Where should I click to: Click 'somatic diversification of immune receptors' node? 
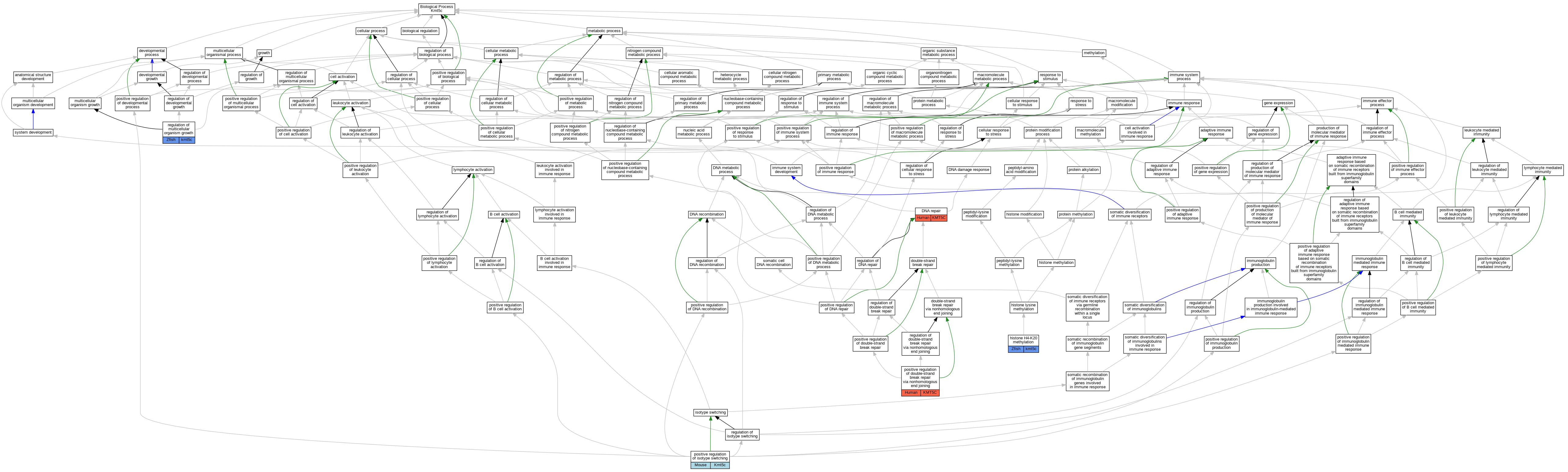click(x=1129, y=214)
